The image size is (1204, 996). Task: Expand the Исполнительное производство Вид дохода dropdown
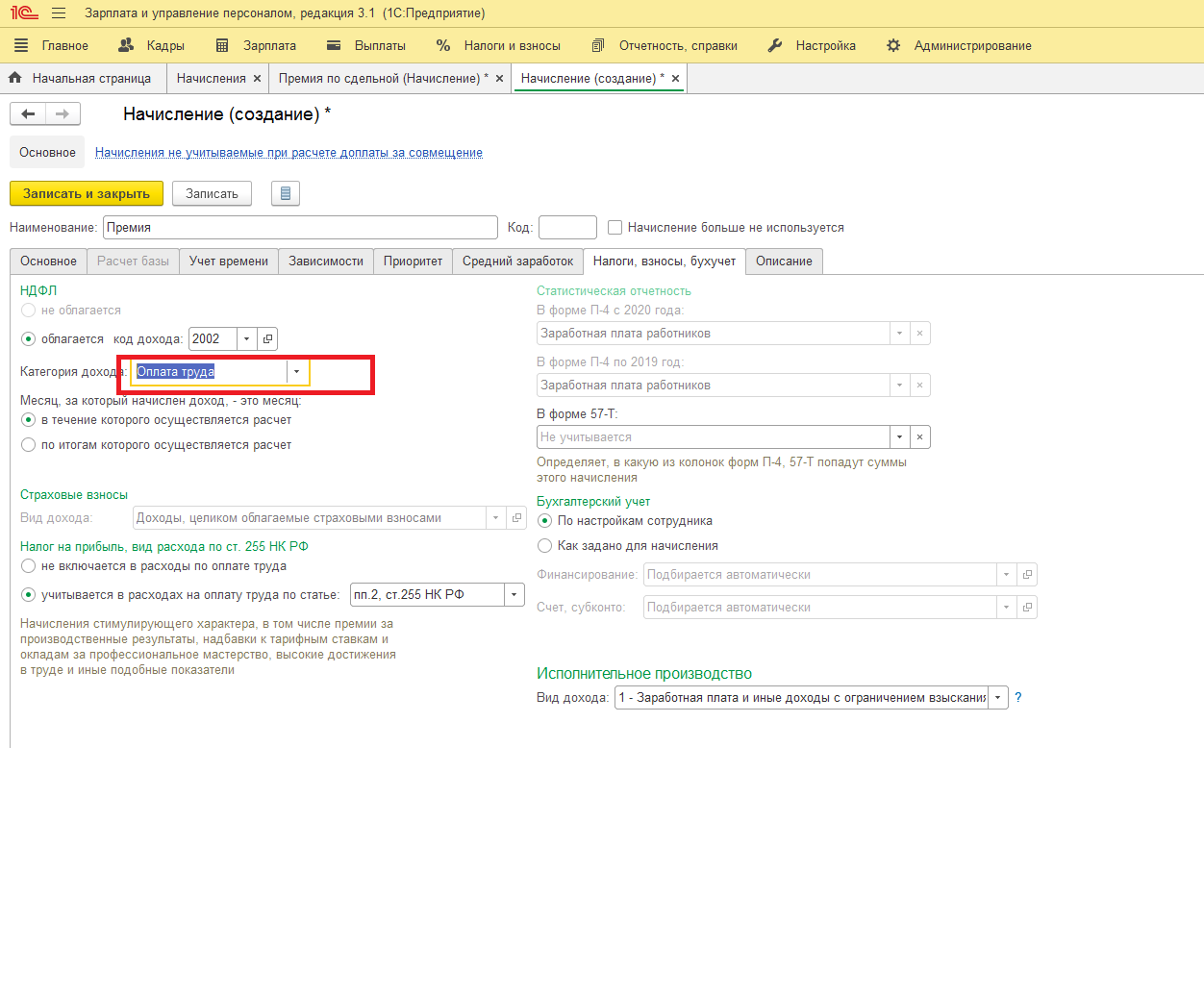(x=997, y=698)
